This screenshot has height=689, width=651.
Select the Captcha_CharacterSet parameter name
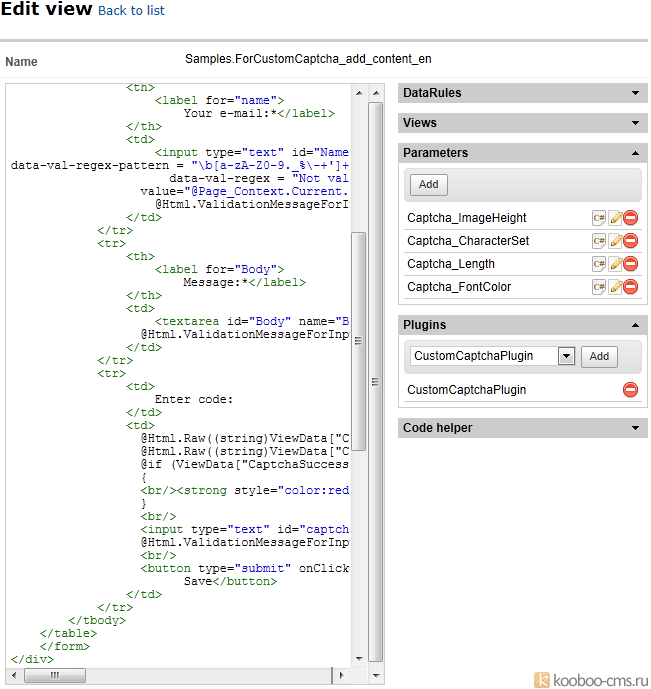tap(468, 241)
